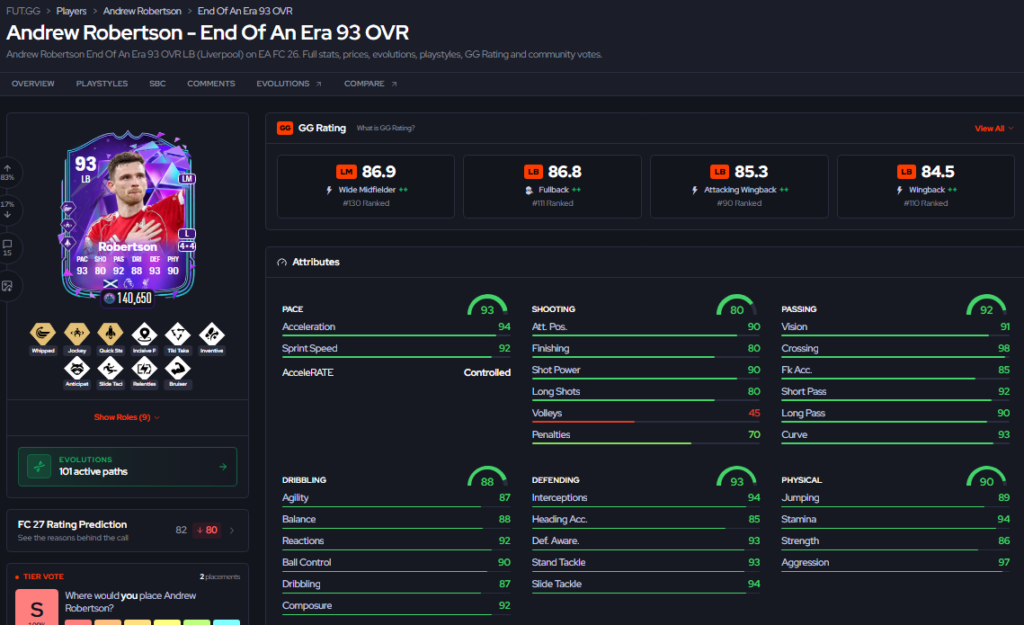Click the coin icon beside 140,650 price
Image resolution: width=1024 pixels, height=625 pixels.
[109, 298]
